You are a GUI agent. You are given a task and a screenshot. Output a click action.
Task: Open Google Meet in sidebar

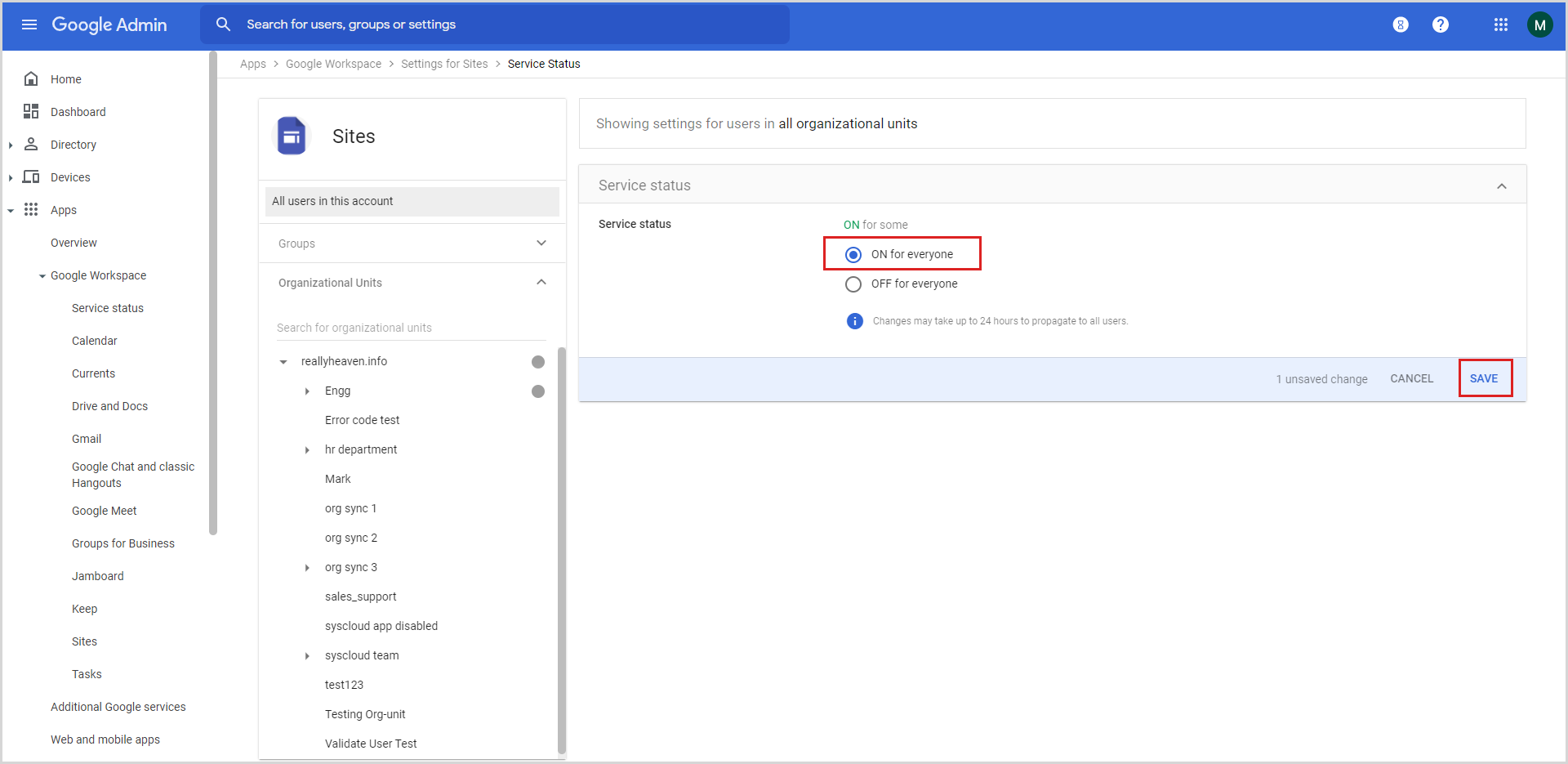point(105,511)
